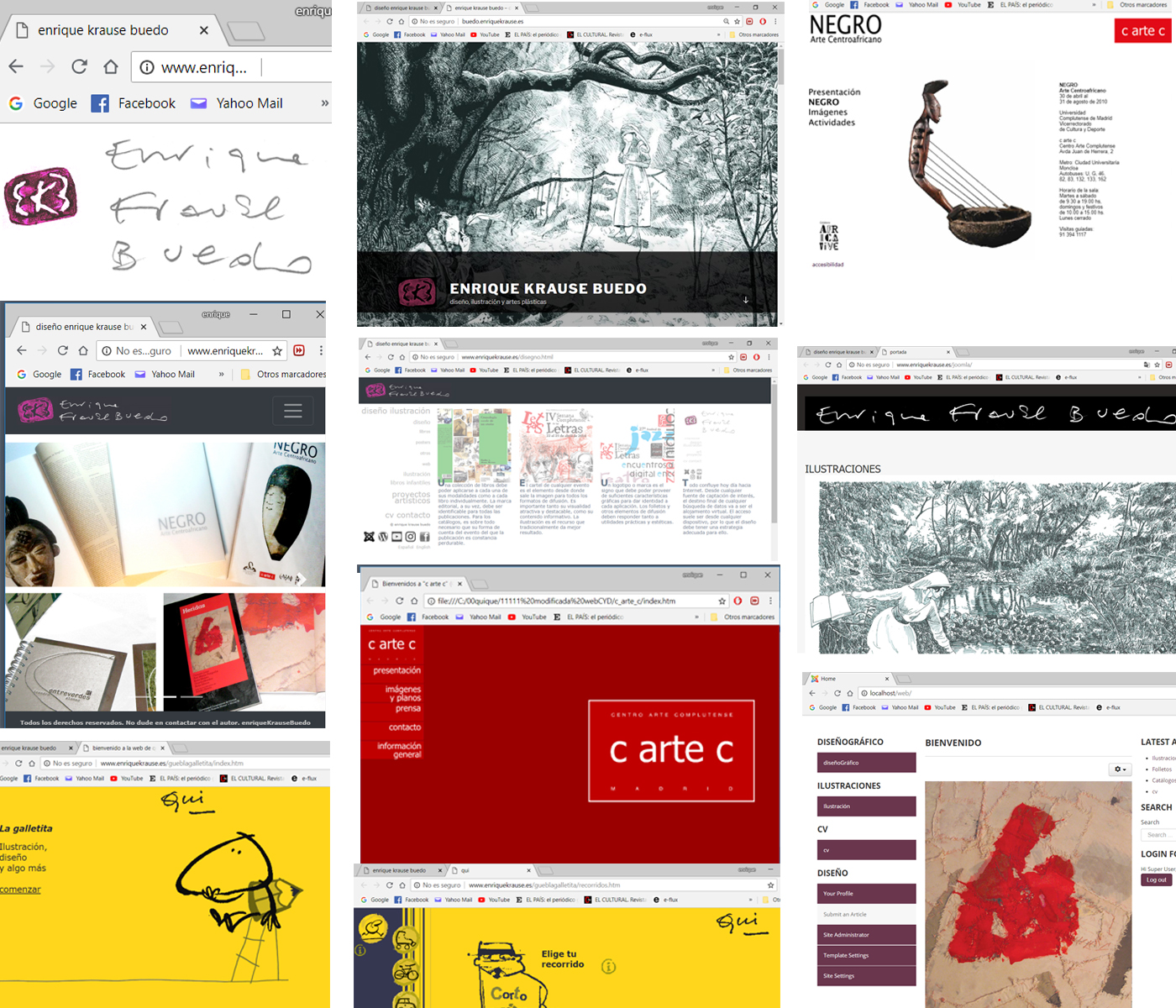Open Presentación link on NEGRO page
Viewport: 1176px width, 1008px height.
pos(834,92)
